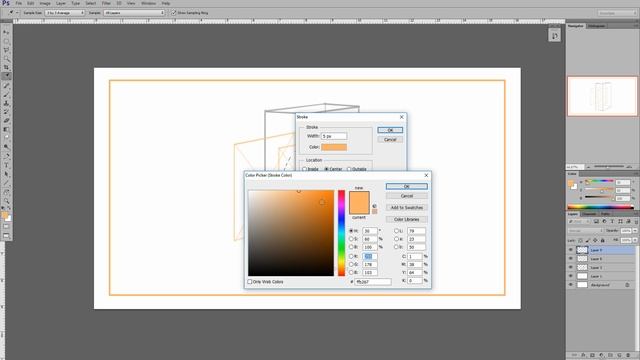Select the L lightness radio button
640x360 pixels.
pos(396,231)
